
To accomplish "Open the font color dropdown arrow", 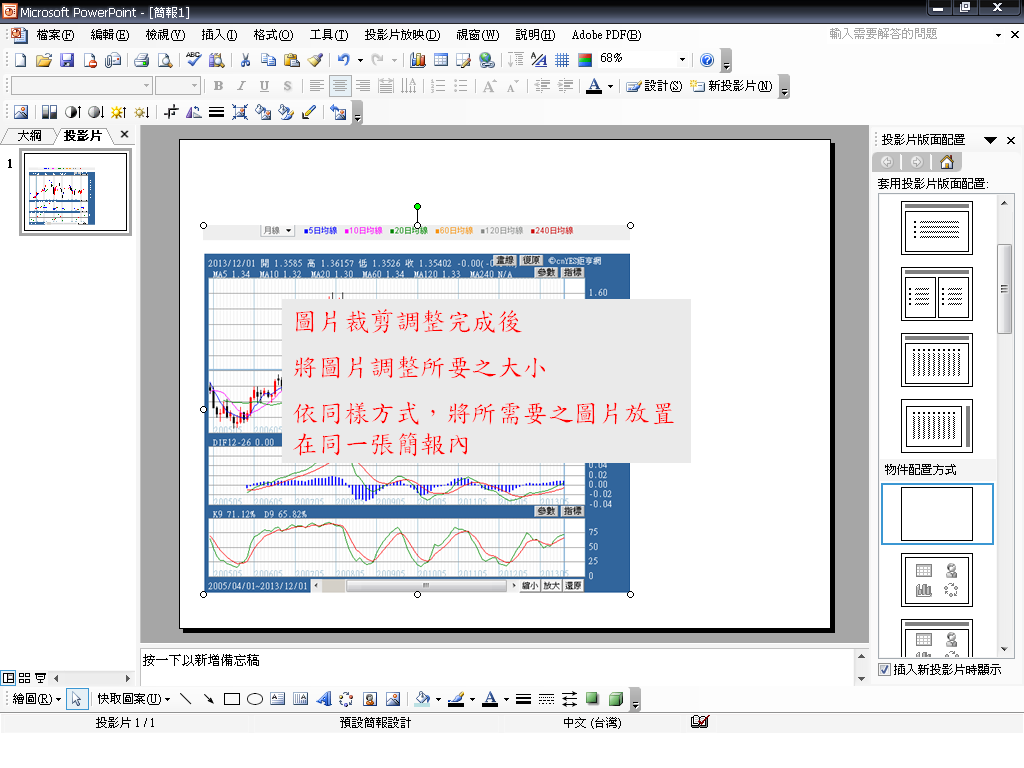I will 609,87.
